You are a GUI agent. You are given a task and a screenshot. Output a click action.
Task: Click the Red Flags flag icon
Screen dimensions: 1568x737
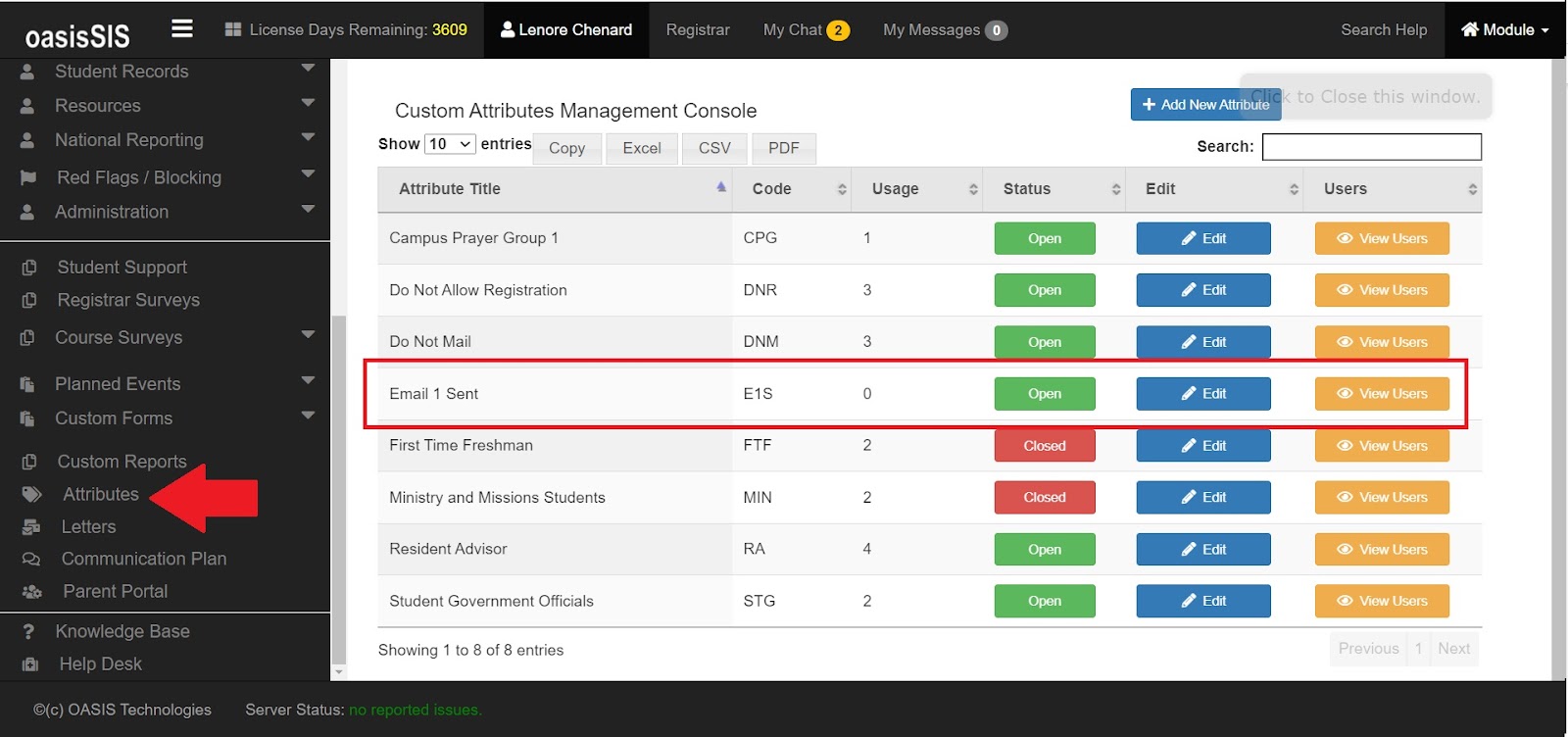pos(28,177)
